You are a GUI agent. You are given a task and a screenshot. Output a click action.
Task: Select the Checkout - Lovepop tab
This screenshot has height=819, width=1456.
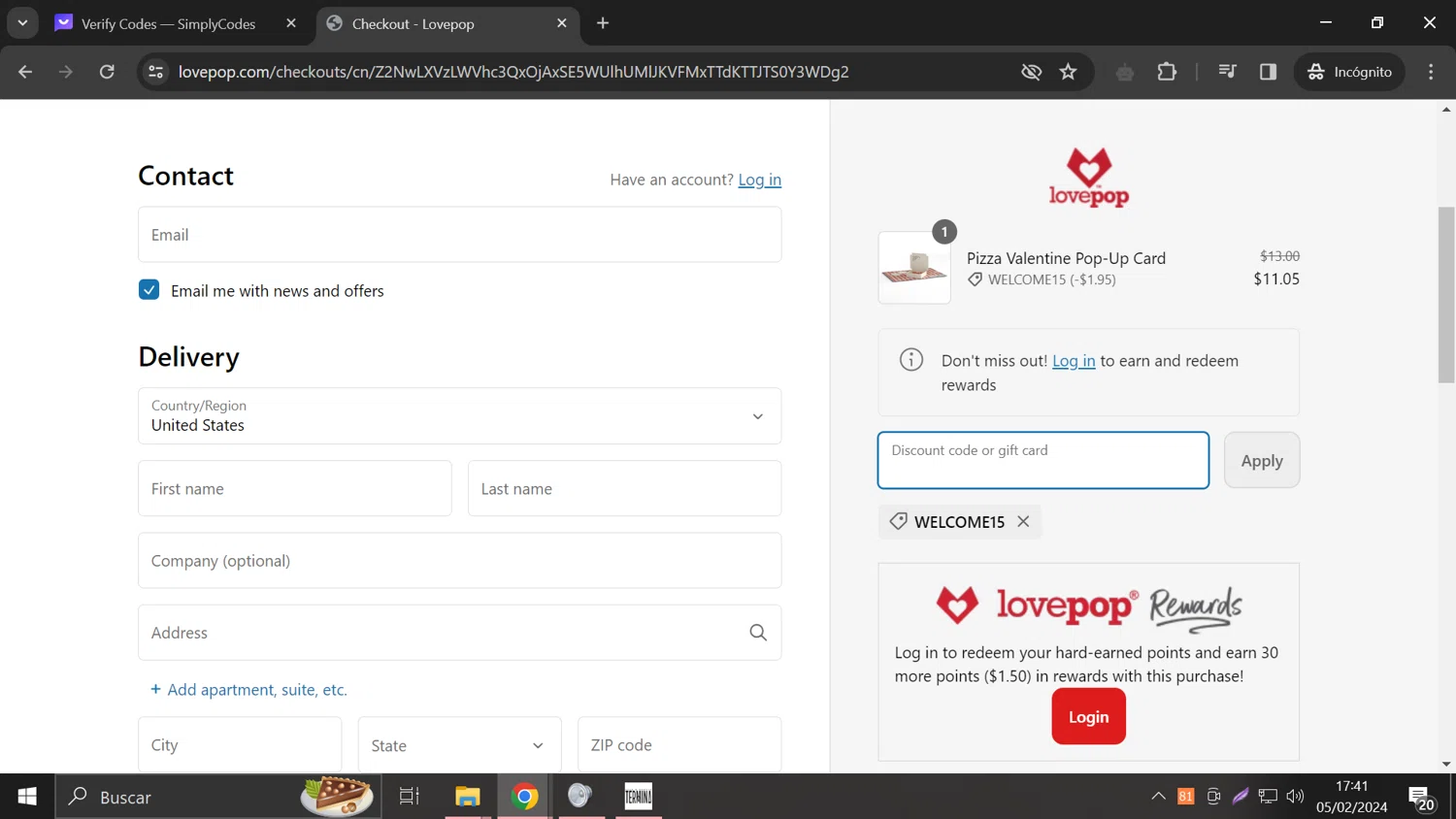coord(413,23)
